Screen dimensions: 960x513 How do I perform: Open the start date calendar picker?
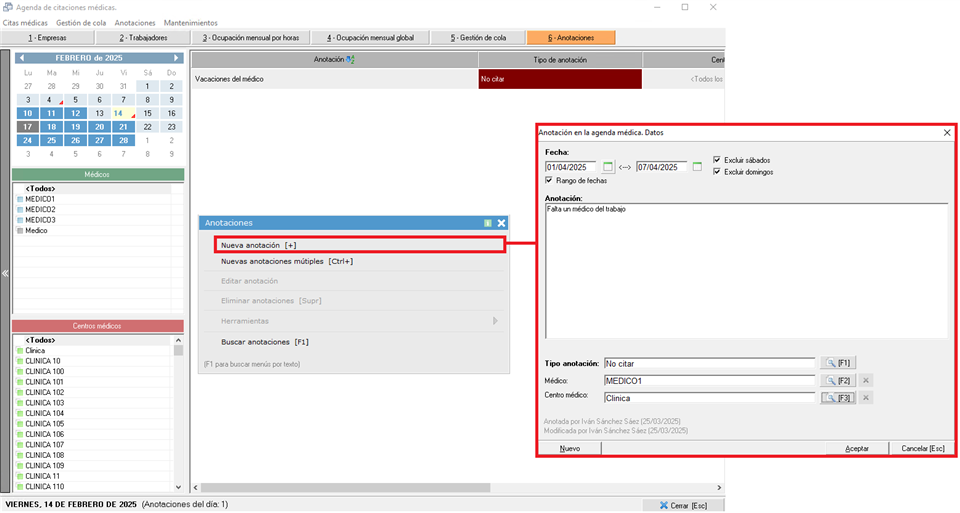point(607,167)
